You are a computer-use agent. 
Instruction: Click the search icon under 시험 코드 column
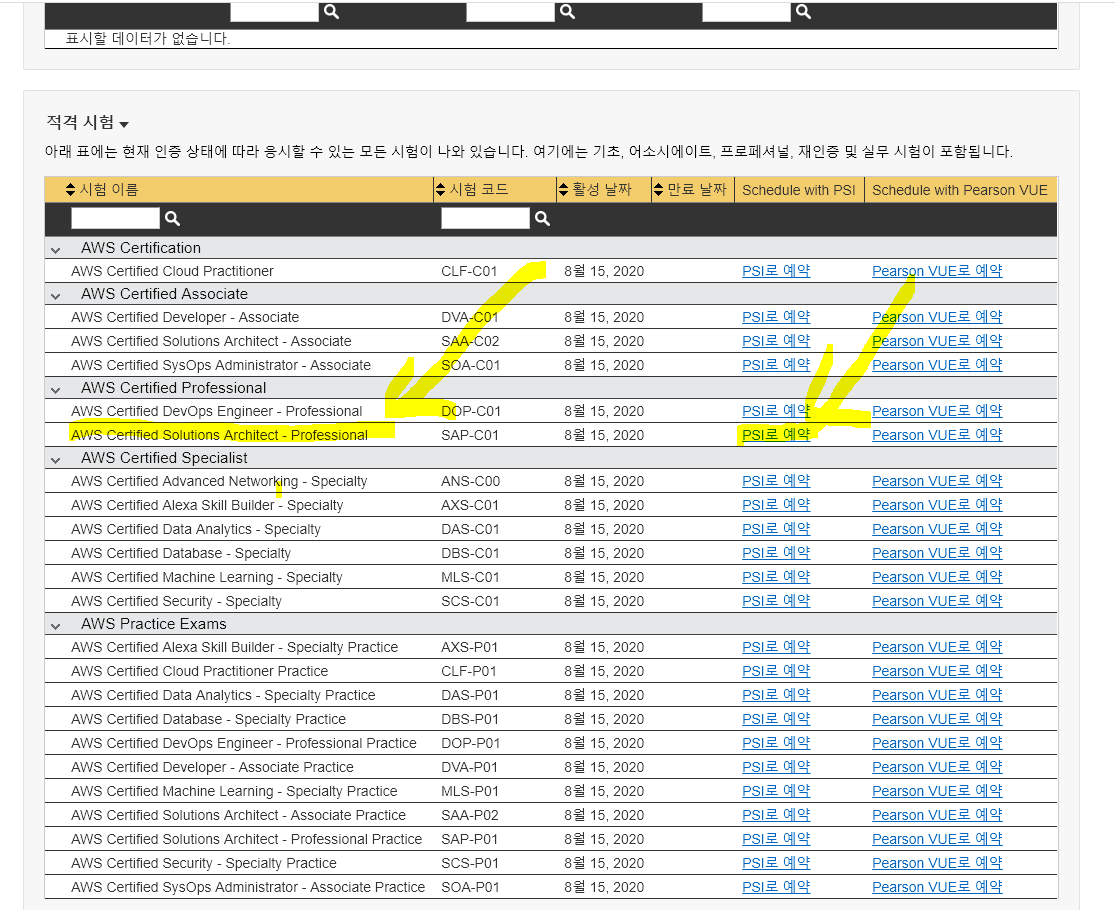click(x=543, y=218)
